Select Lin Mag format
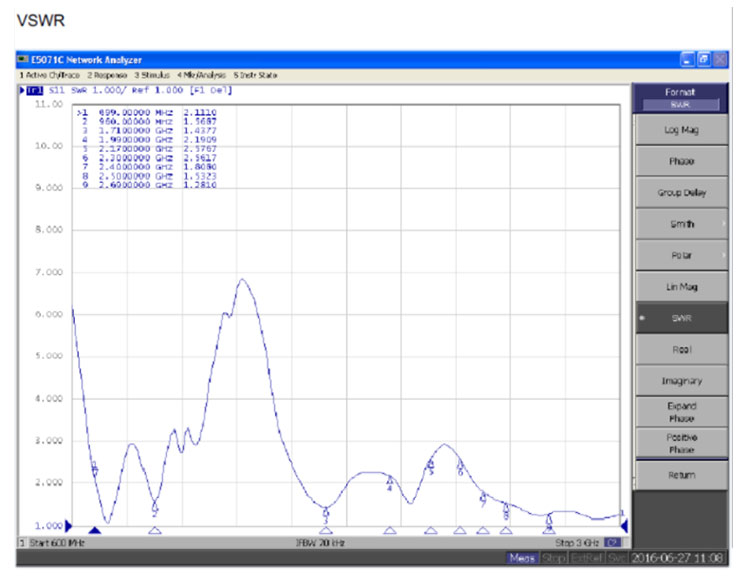 [x=681, y=287]
